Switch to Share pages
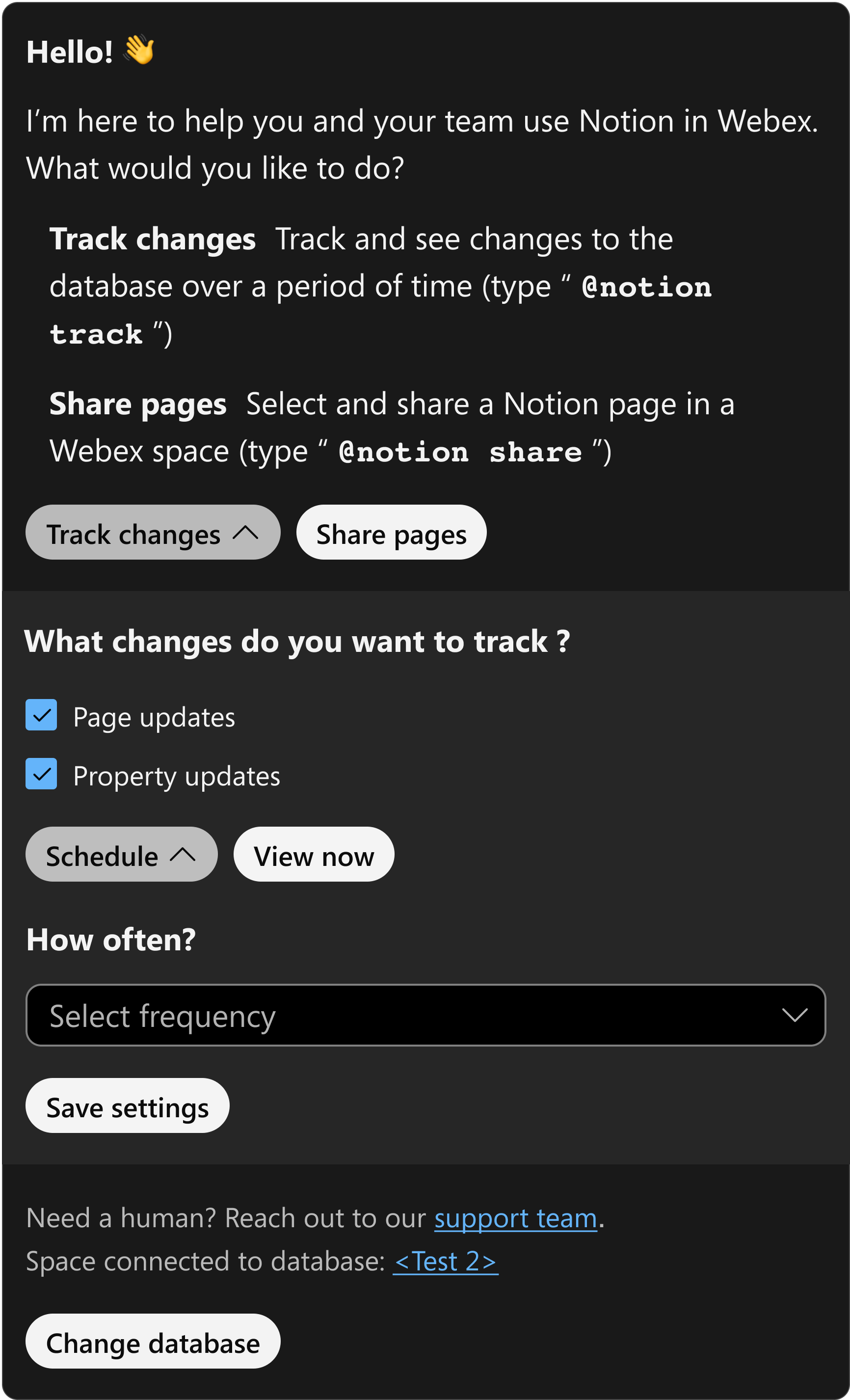The width and height of the screenshot is (850, 1400). coord(392,533)
